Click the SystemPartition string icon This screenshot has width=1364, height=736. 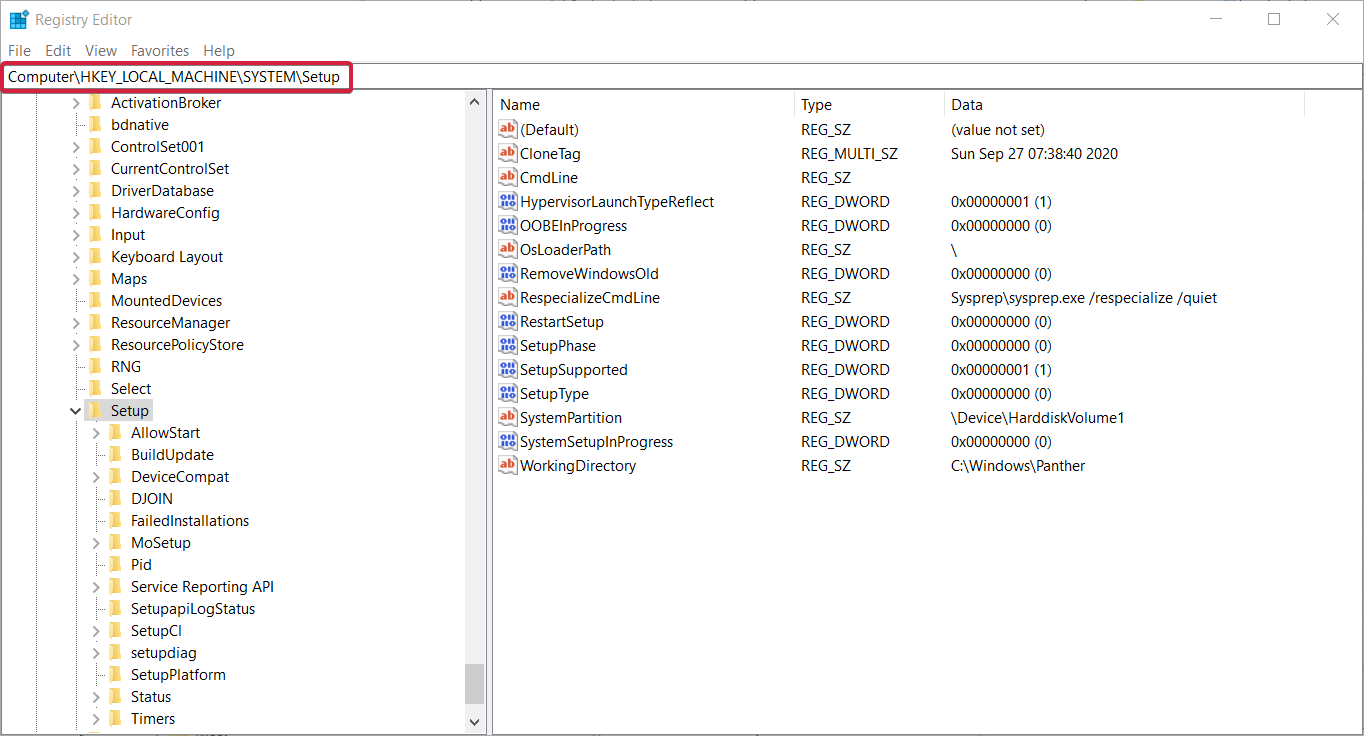[508, 418]
